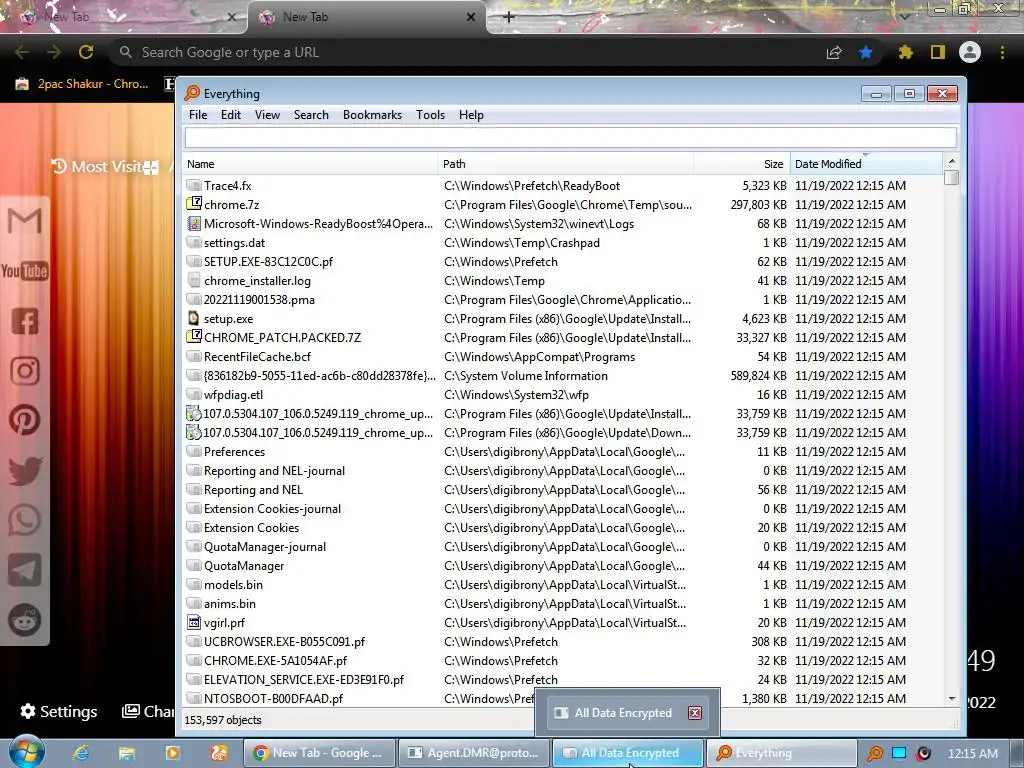
Task: Close the All Data Encrypted preview
Action: (695, 712)
